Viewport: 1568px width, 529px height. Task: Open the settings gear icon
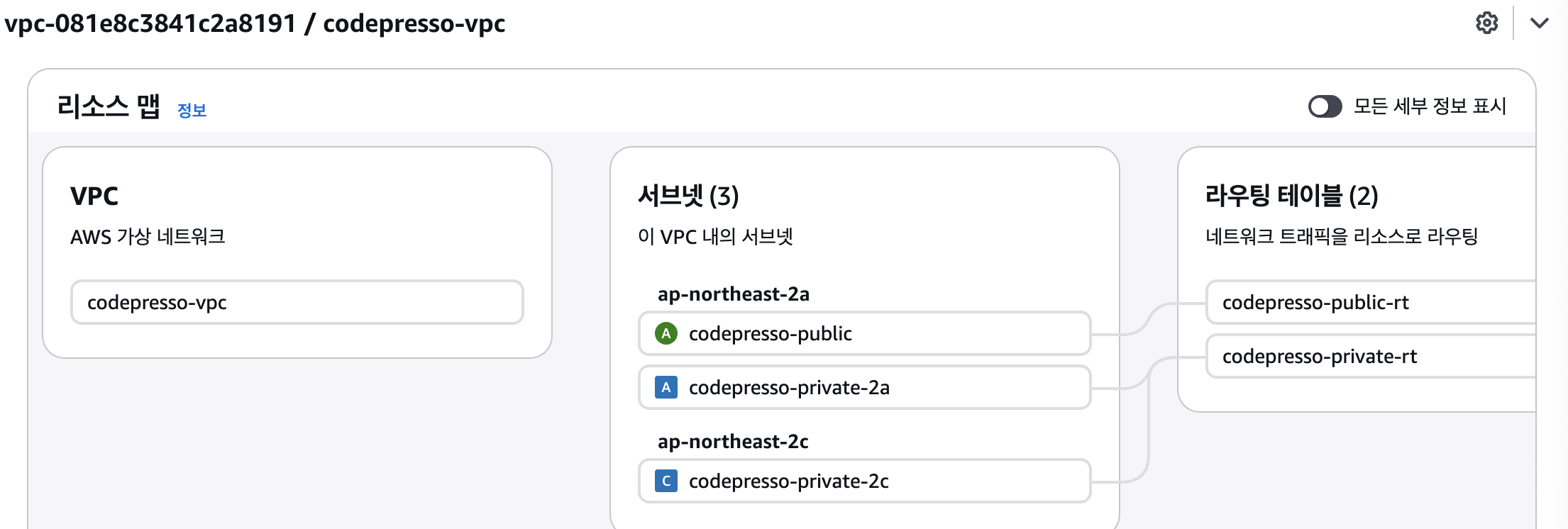tap(1486, 23)
